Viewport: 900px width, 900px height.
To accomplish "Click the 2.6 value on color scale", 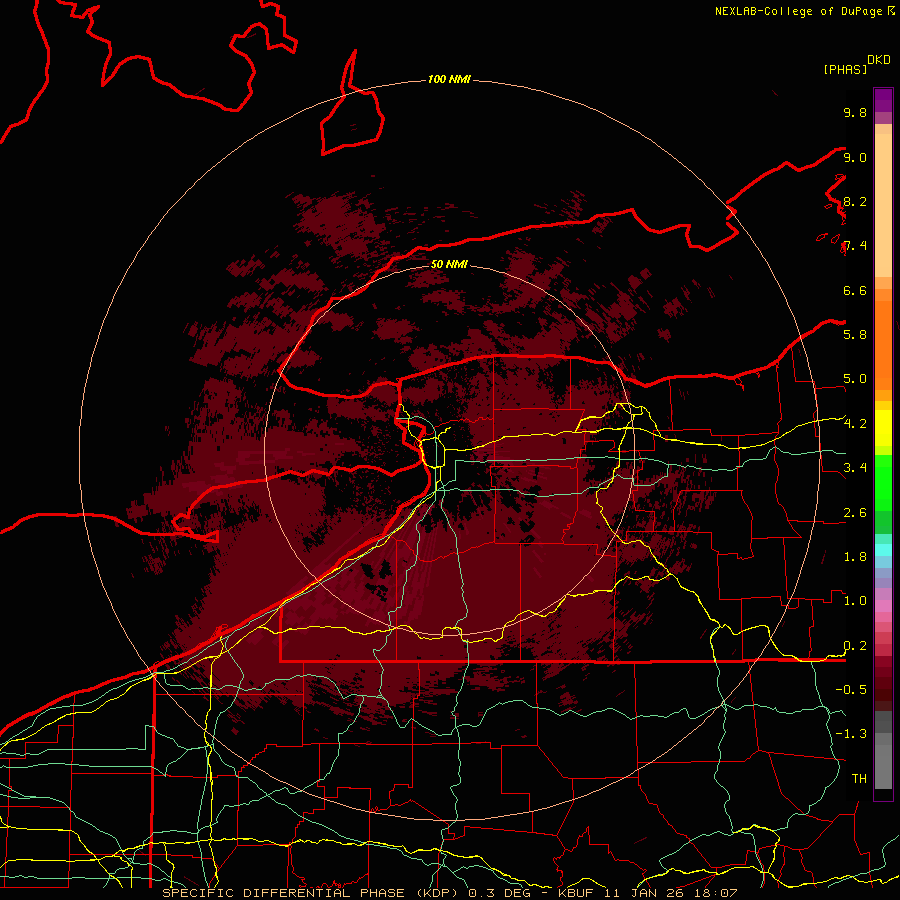I will [x=855, y=513].
